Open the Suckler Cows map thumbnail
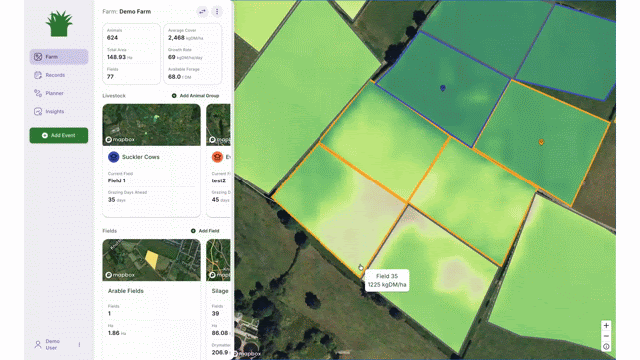This screenshot has height=360, width=640. (x=151, y=125)
